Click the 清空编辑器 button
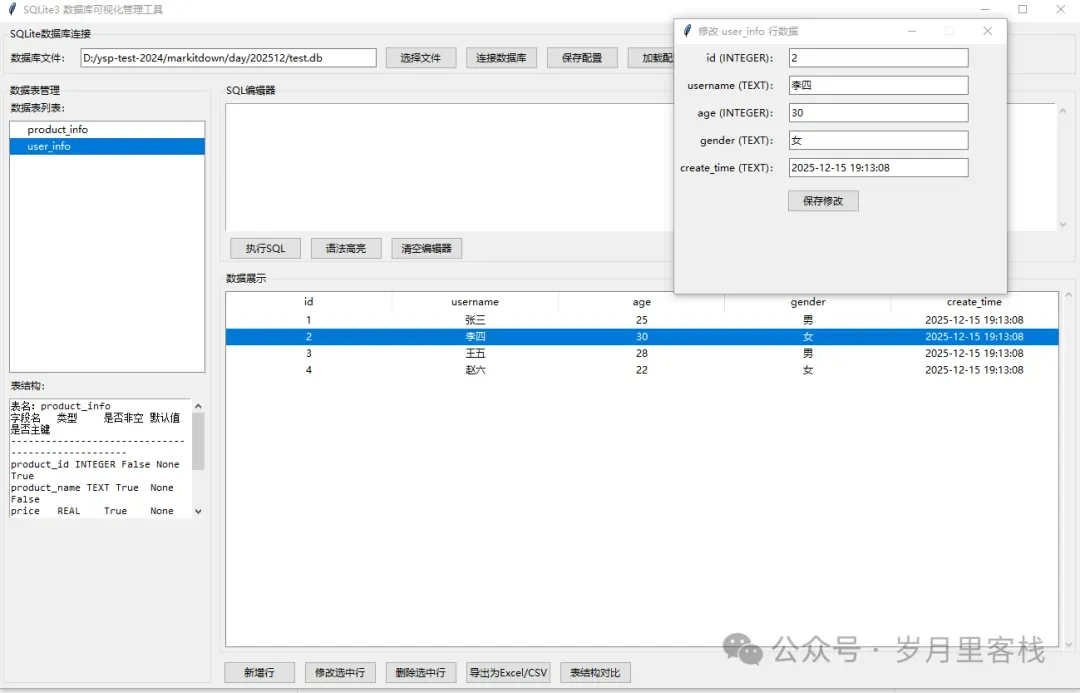This screenshot has width=1080, height=693. (426, 248)
